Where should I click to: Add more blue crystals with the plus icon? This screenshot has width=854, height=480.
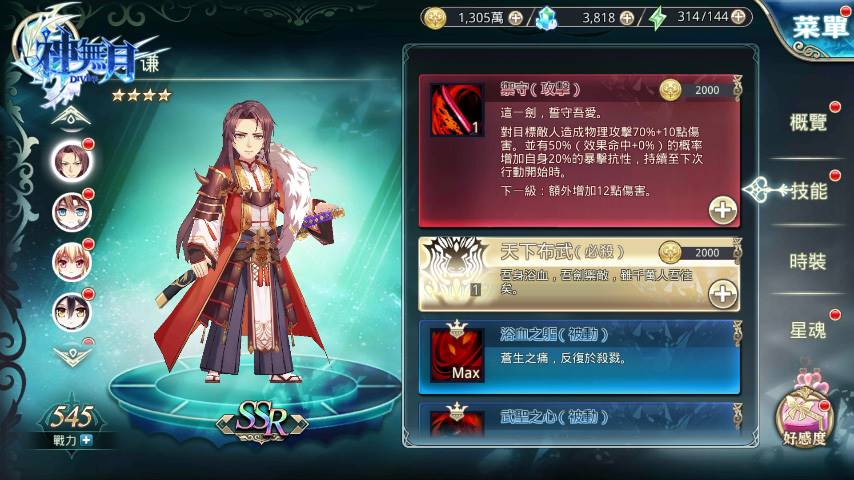tap(627, 18)
